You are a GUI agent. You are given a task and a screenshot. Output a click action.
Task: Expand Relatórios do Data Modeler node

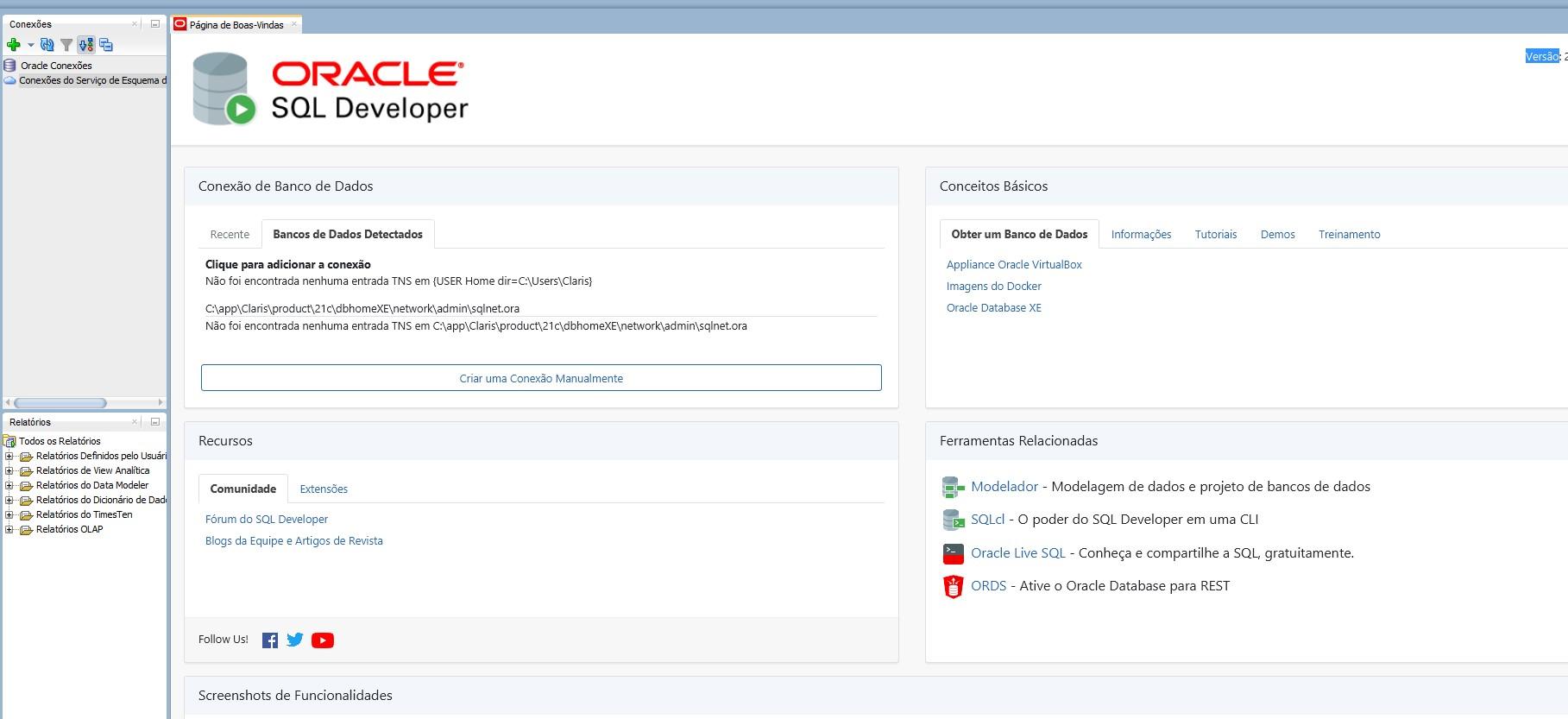pyautogui.click(x=9, y=485)
